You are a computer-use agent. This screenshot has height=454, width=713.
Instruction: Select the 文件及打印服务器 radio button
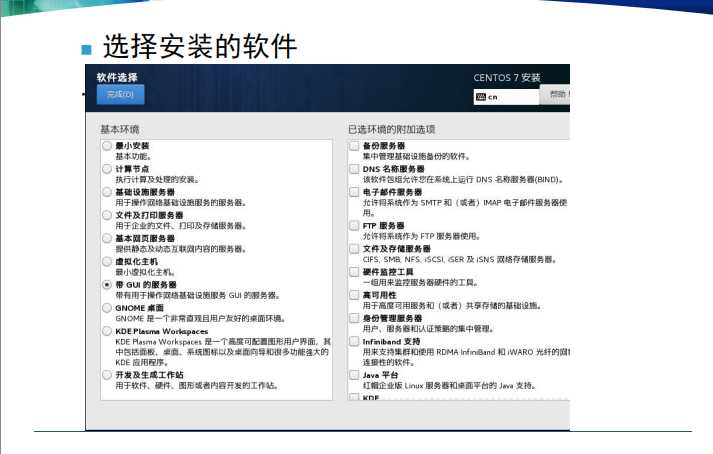(x=107, y=215)
